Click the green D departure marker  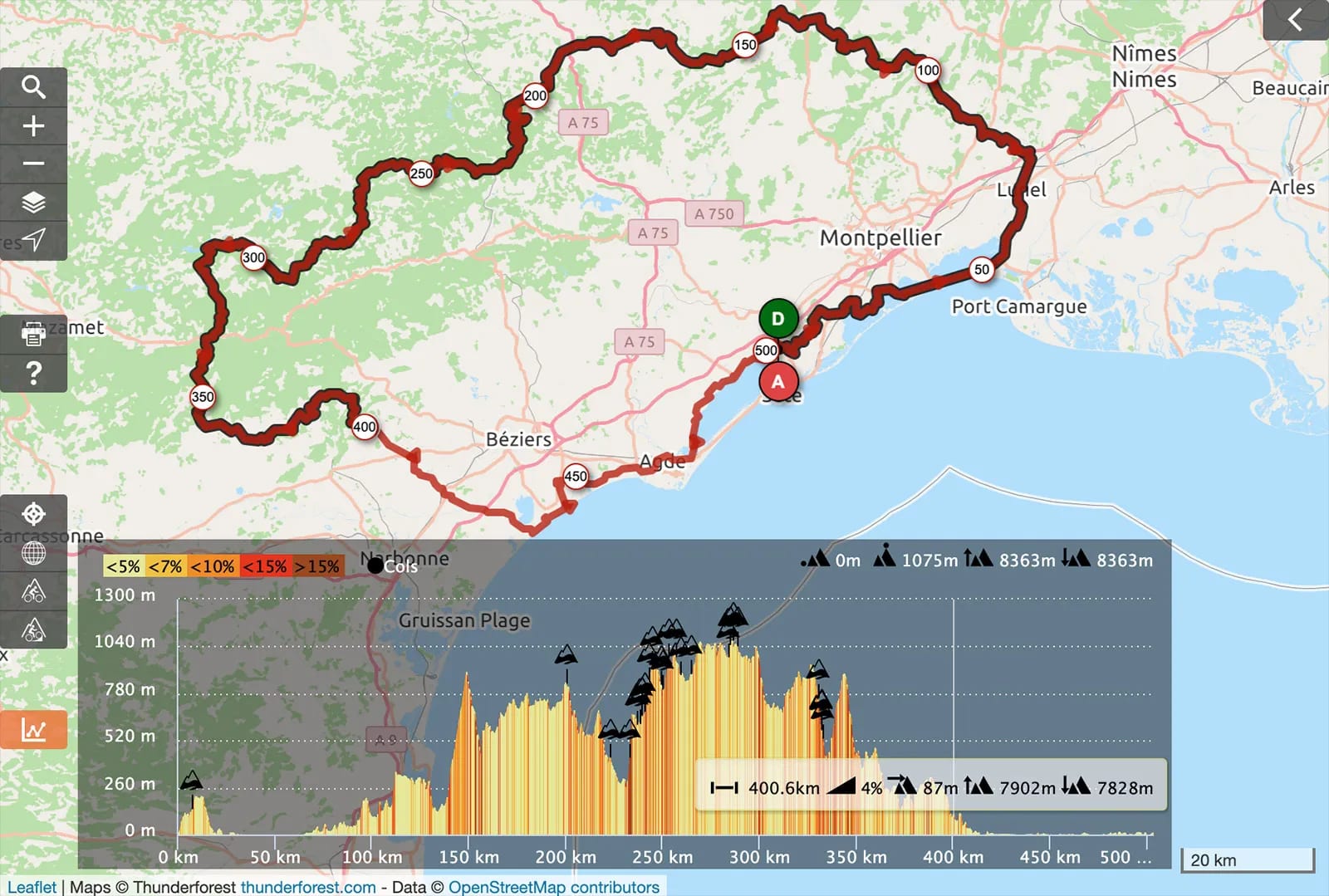(x=778, y=318)
